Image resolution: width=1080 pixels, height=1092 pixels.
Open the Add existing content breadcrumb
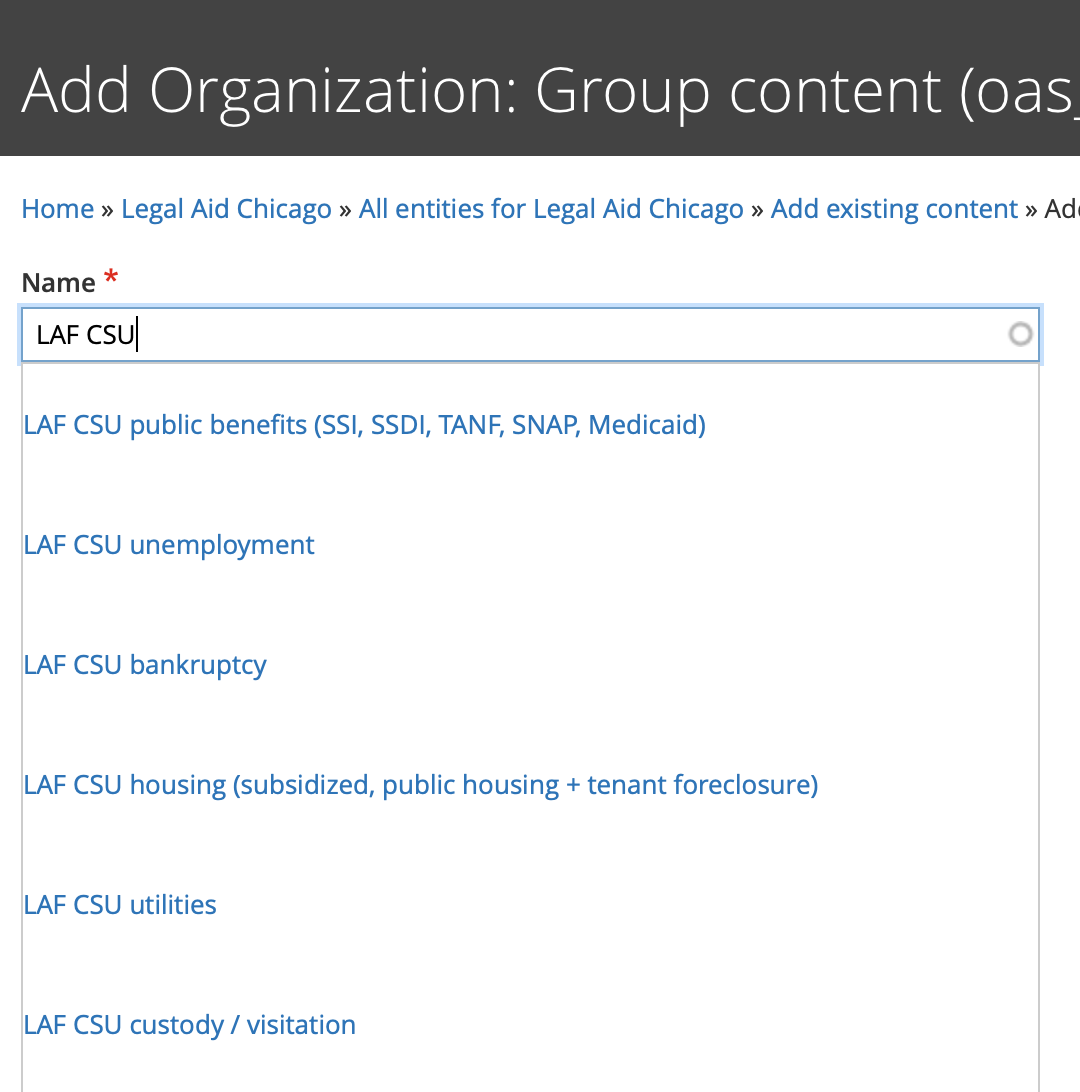pyautogui.click(x=894, y=209)
